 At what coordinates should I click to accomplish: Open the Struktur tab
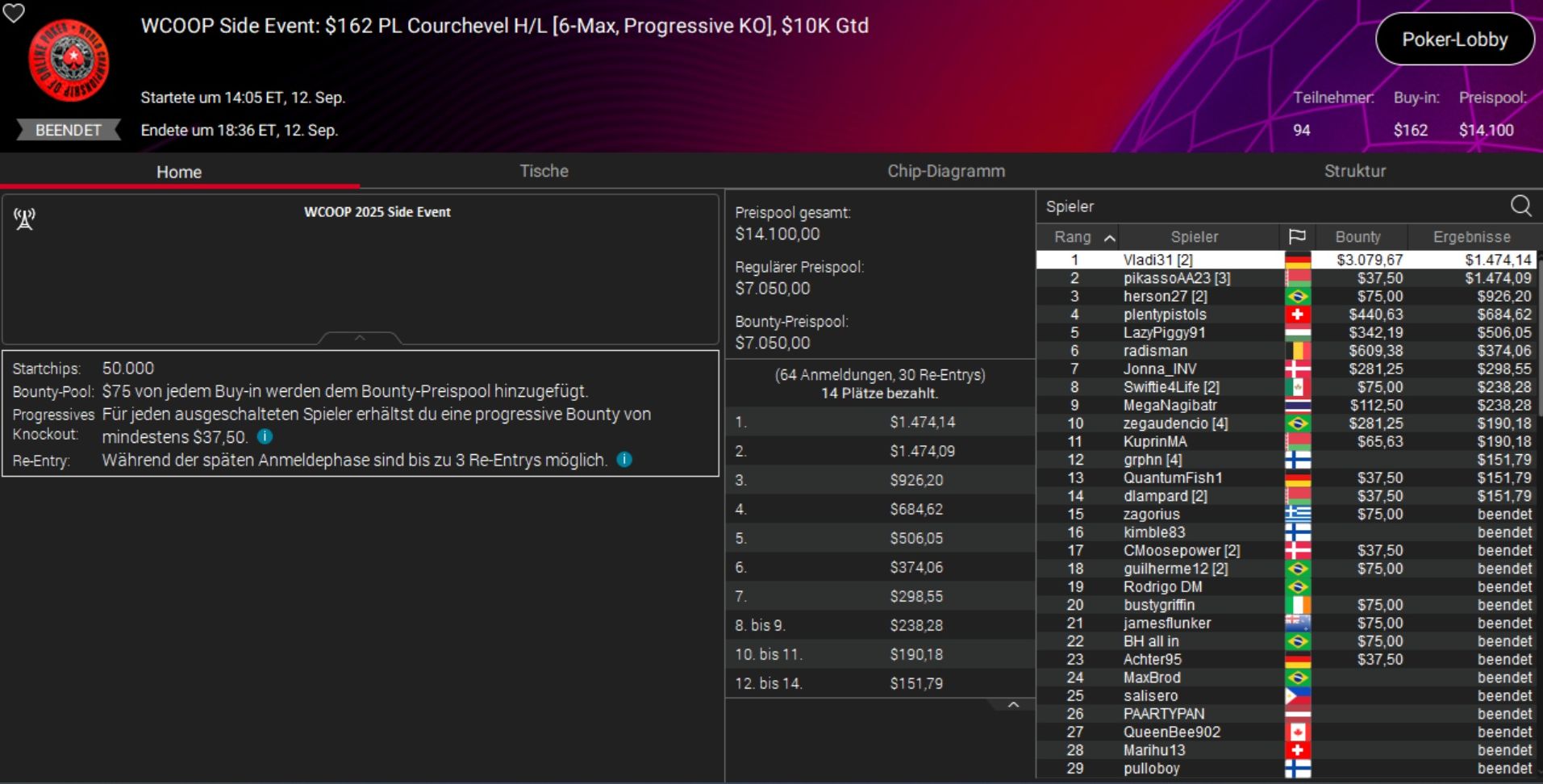click(1354, 171)
